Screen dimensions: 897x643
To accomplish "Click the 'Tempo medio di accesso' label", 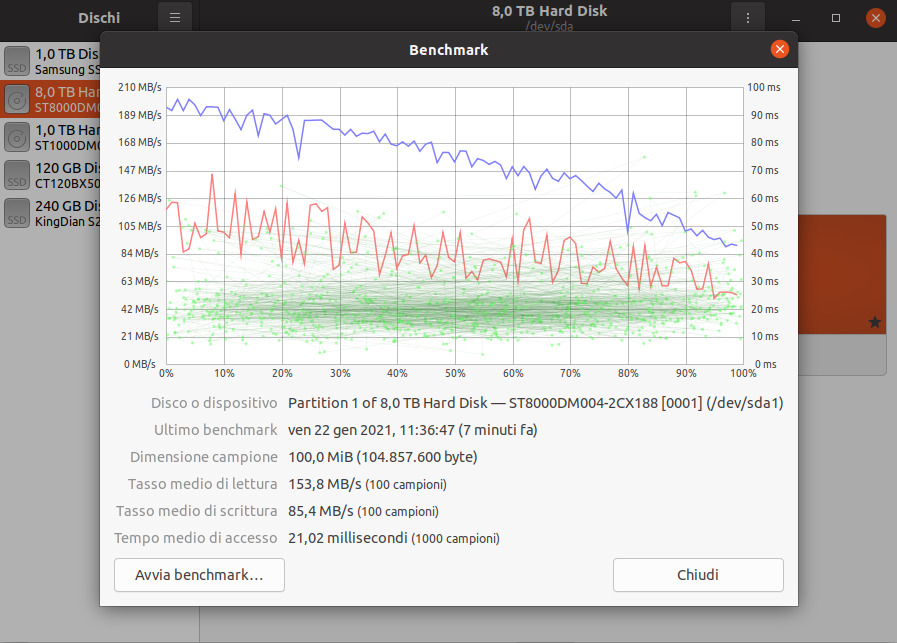I will 196,538.
